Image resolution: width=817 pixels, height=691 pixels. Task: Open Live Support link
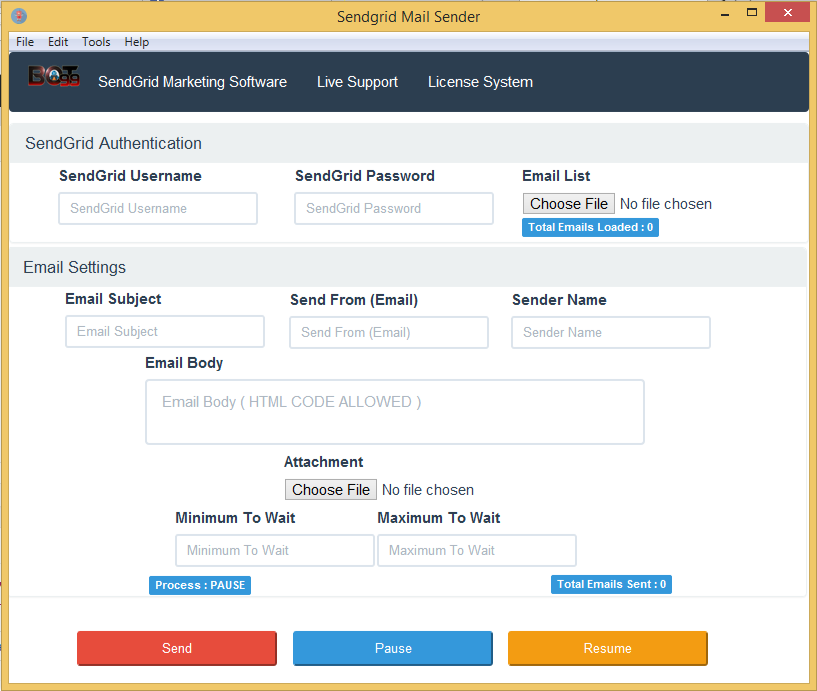click(357, 82)
